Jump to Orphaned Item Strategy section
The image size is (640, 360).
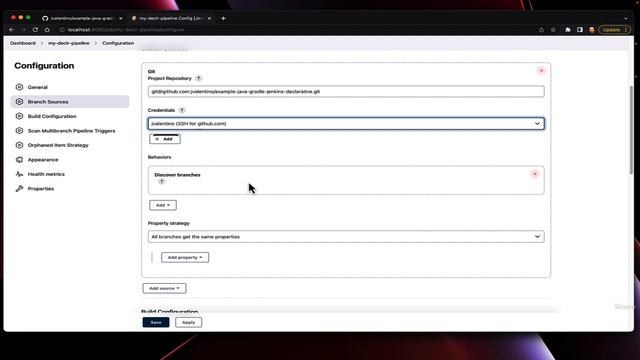click(x=58, y=145)
